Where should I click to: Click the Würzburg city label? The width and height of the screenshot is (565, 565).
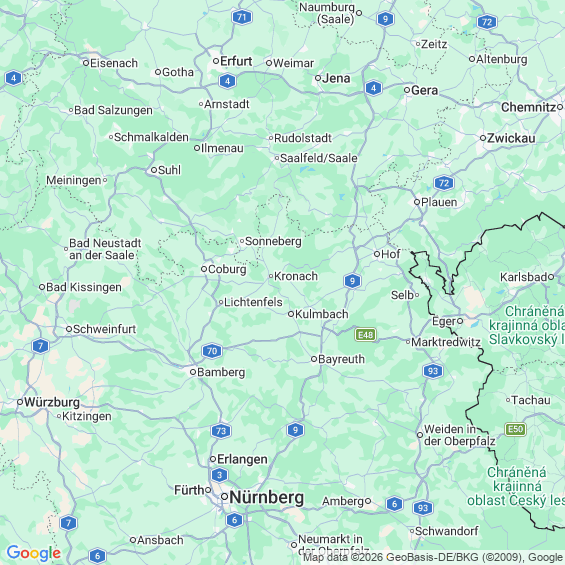tap(52, 402)
